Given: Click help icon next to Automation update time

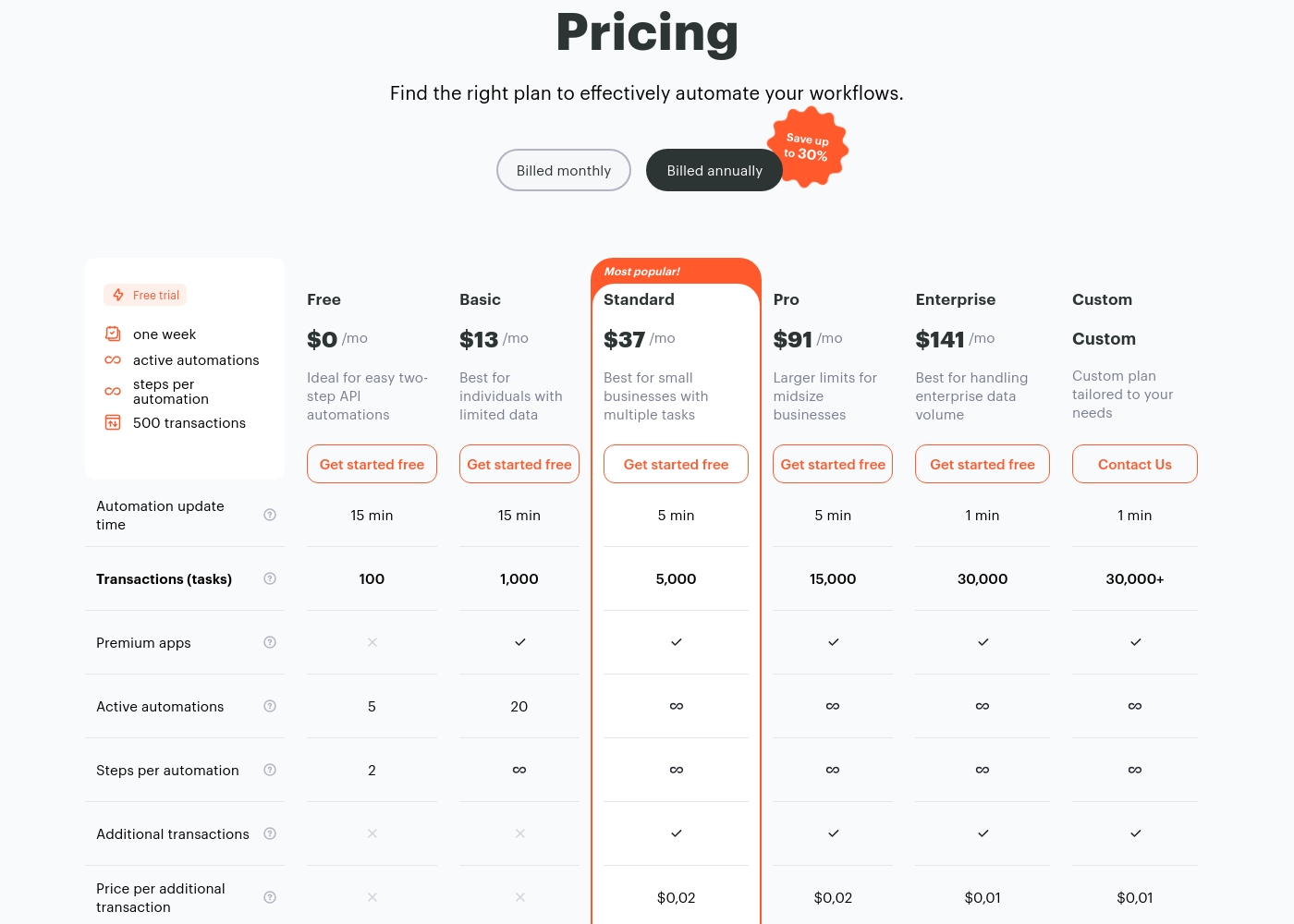Looking at the screenshot, I should click(270, 515).
